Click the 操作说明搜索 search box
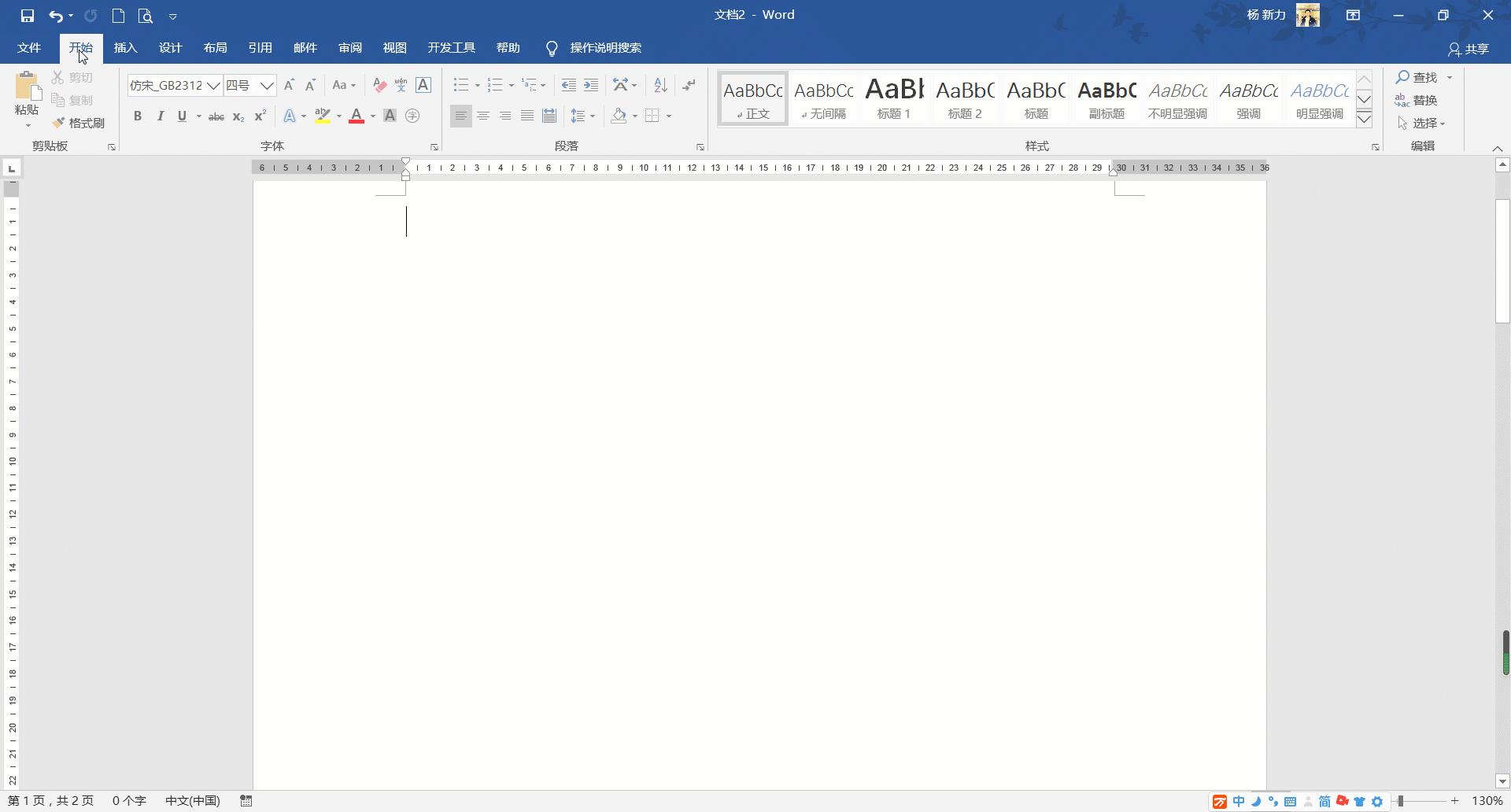Viewport: 1511px width, 812px height. coord(605,48)
